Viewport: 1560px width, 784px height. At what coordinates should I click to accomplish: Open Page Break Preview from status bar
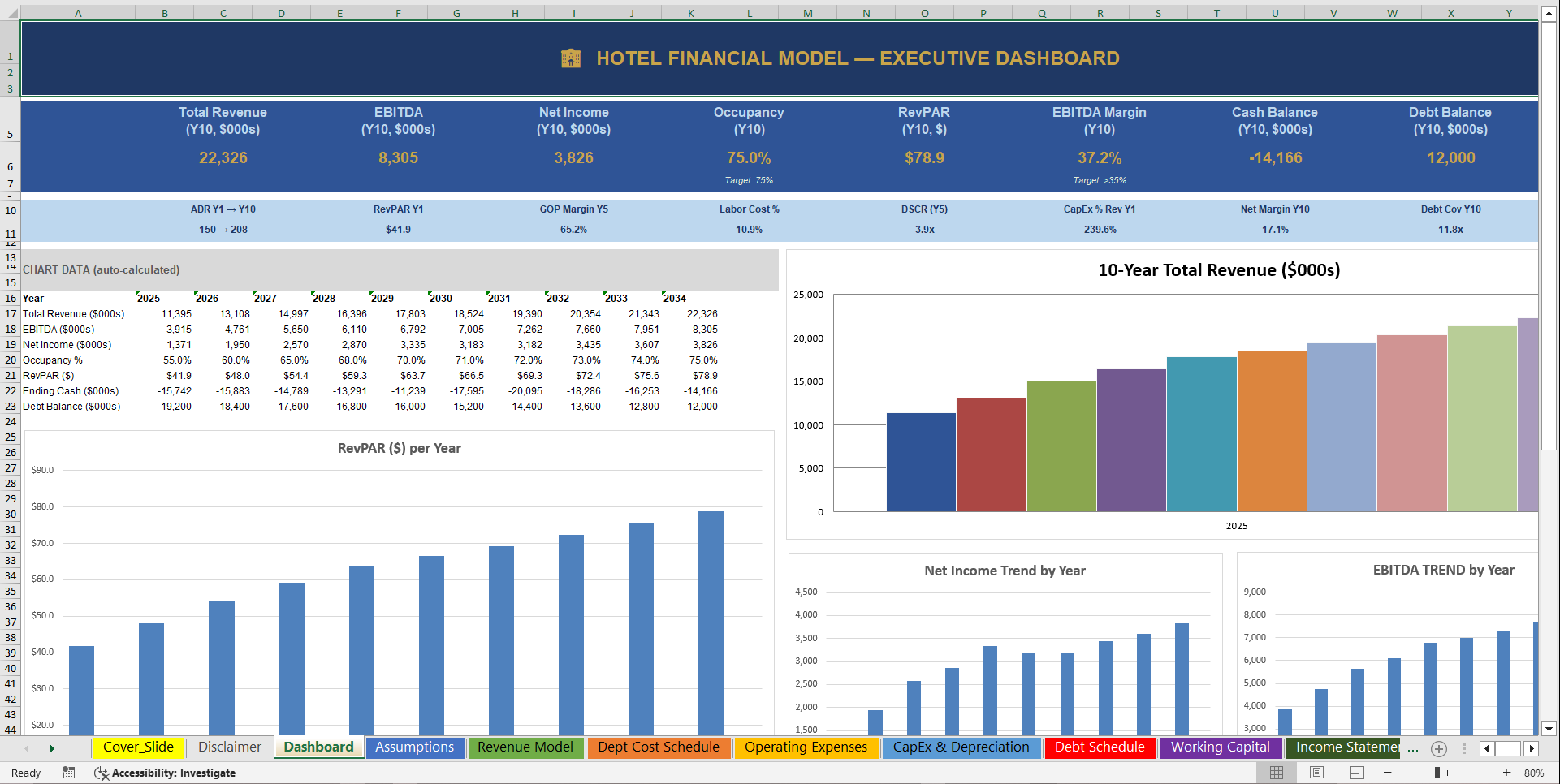(1356, 773)
